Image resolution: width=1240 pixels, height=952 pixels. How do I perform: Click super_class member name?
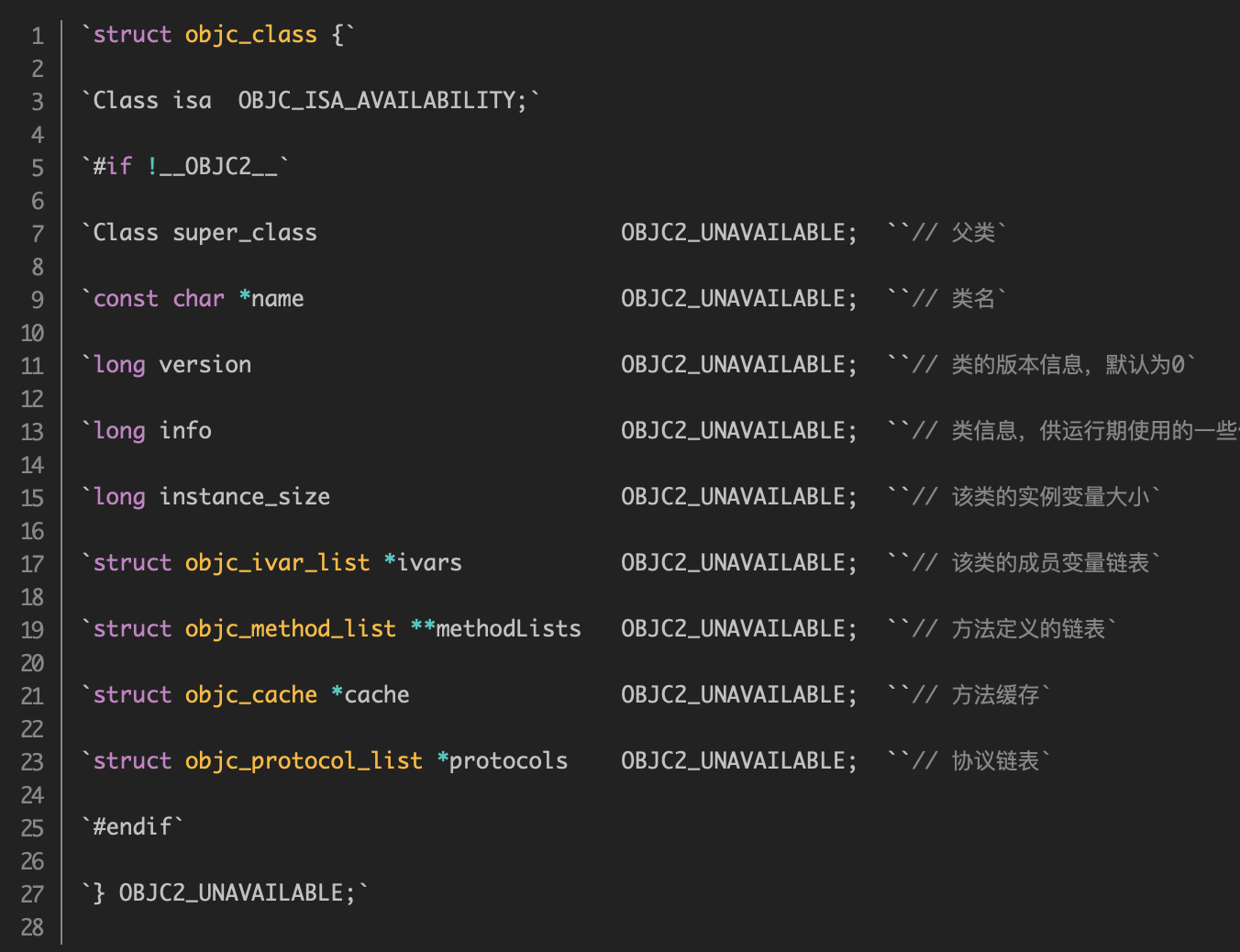click(245, 233)
